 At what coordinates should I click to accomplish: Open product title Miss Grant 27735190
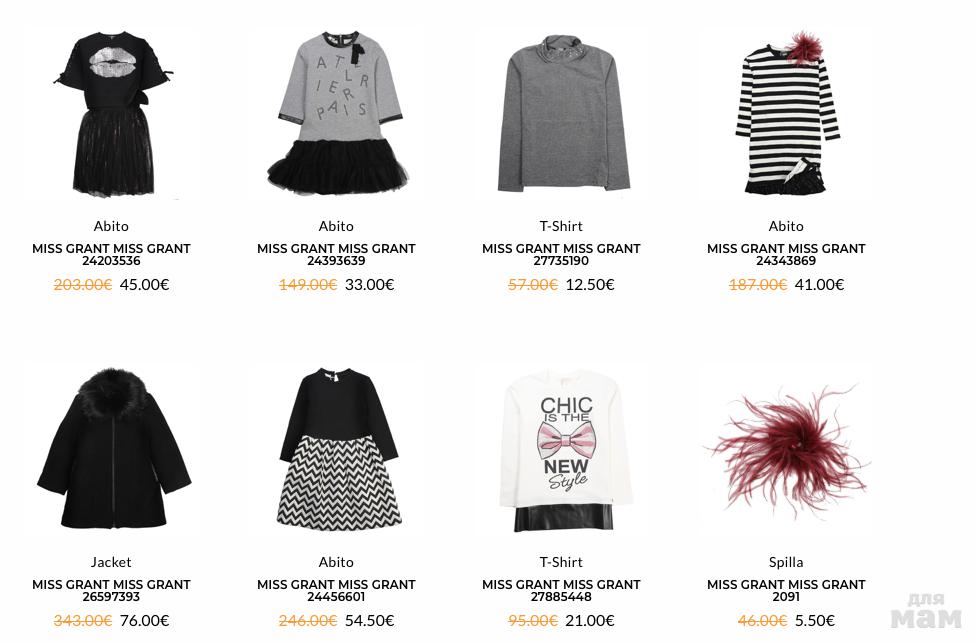pyautogui.click(x=561, y=254)
